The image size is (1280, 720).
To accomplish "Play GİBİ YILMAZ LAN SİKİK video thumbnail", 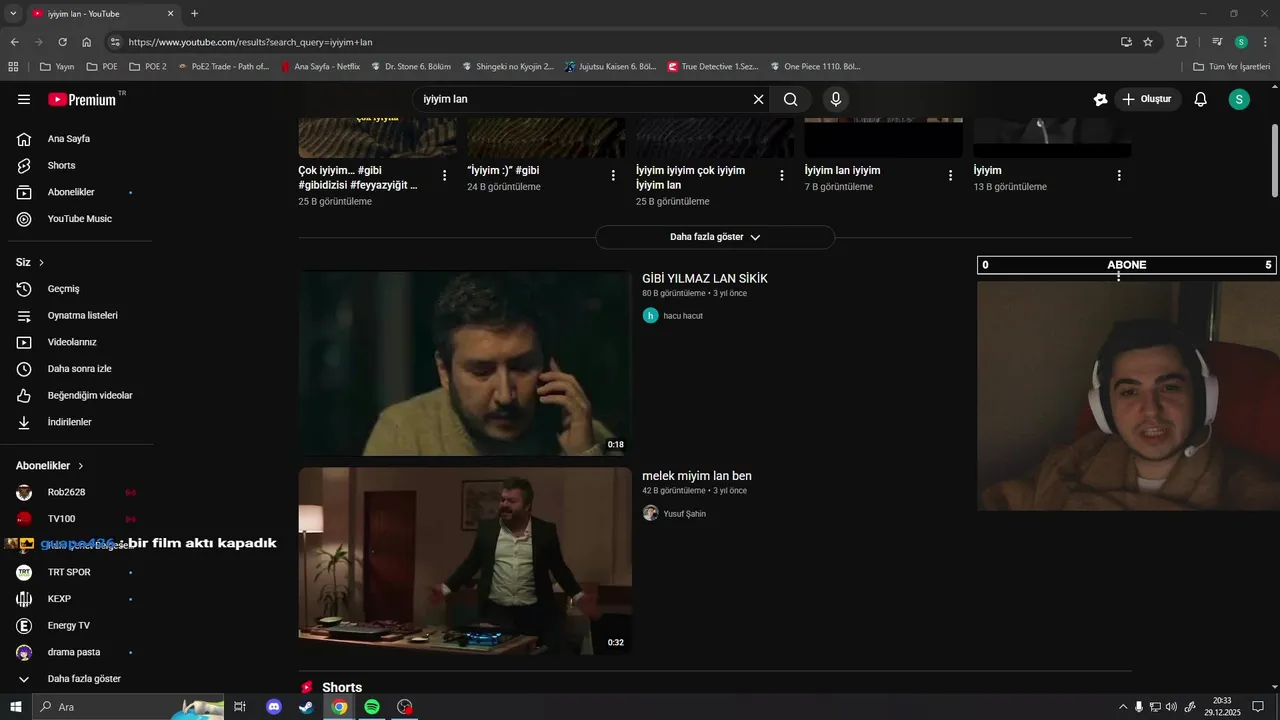I will pos(465,363).
